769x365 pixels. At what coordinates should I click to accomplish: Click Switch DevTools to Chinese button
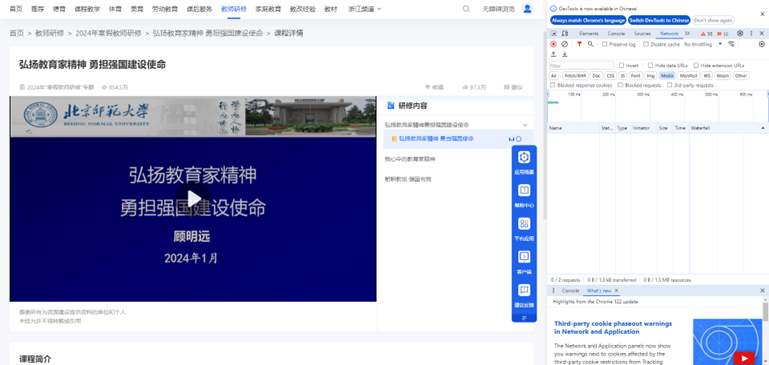tap(659, 20)
